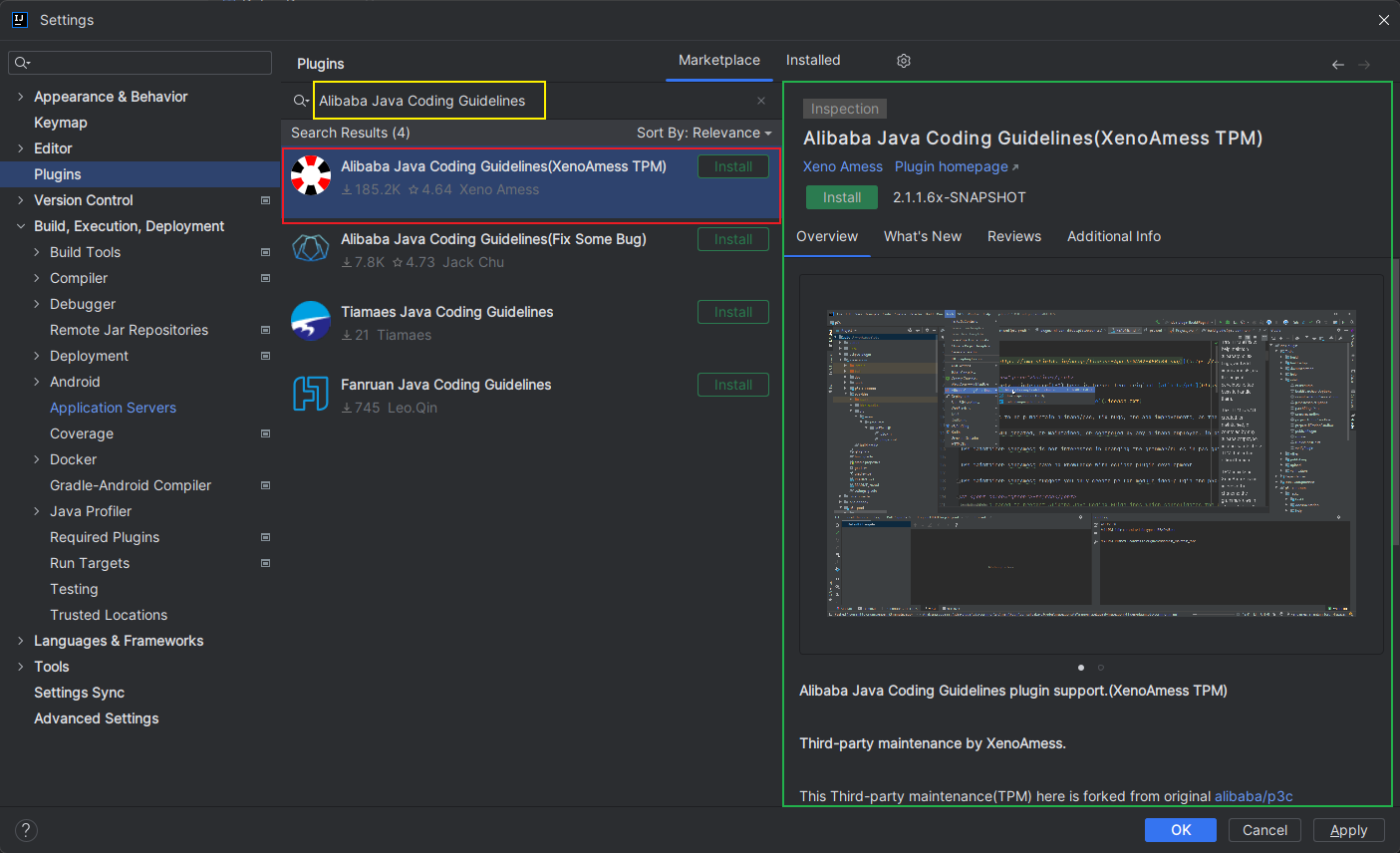Open the Xeno Amess vendor link
The height and width of the screenshot is (853, 1400).
(x=843, y=166)
